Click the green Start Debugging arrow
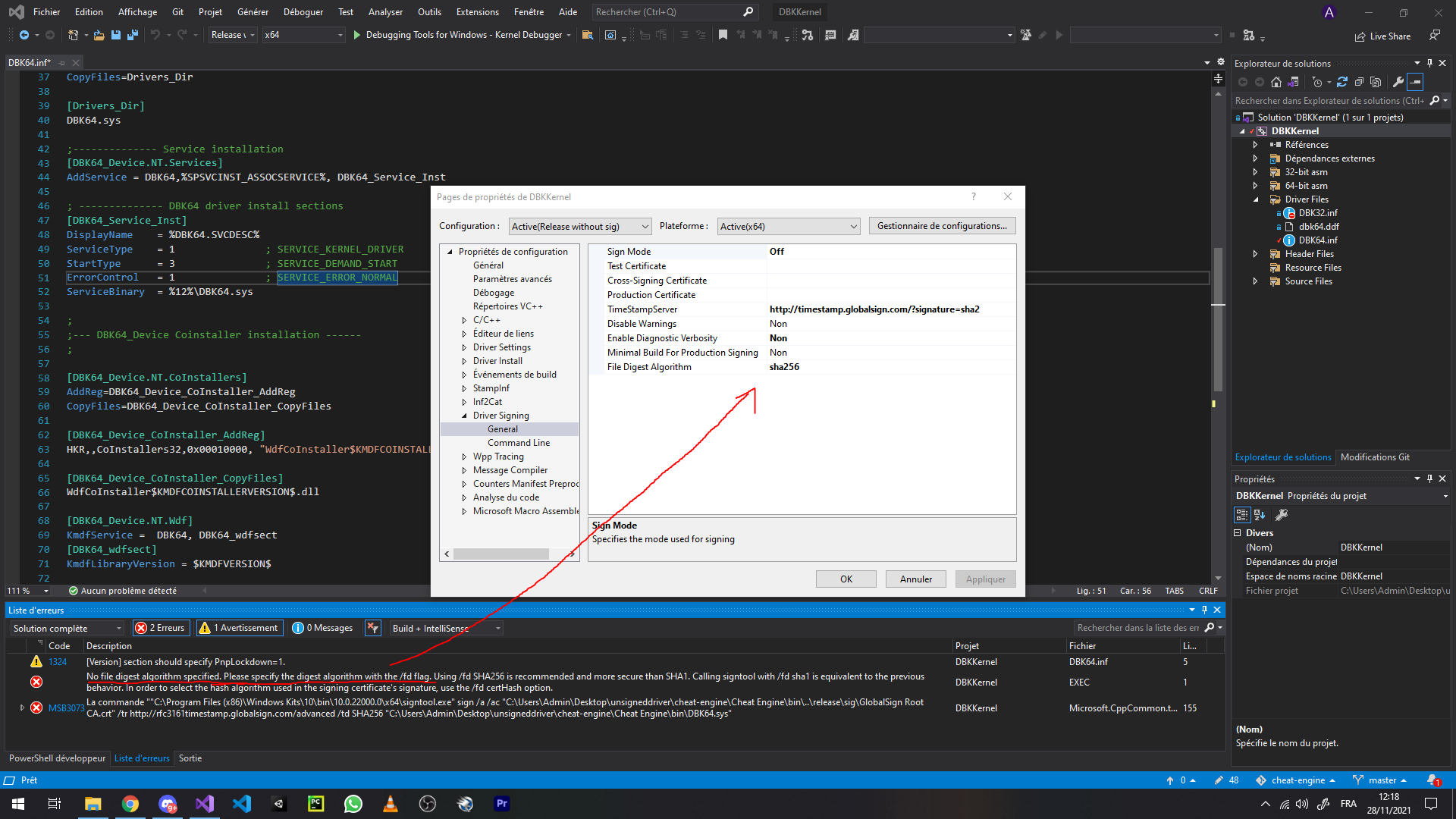Screen dimensions: 1456x819 356,35
